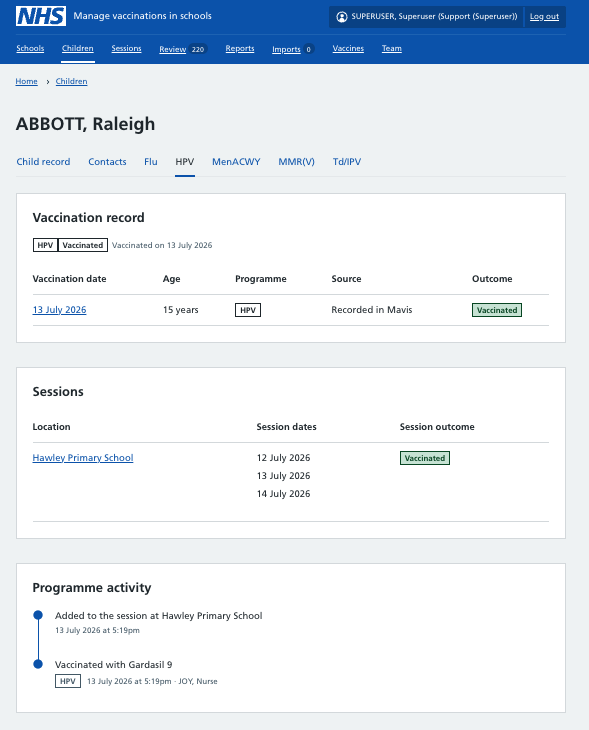Switch to the Contacts tab
589x730 pixels.
[107, 162]
